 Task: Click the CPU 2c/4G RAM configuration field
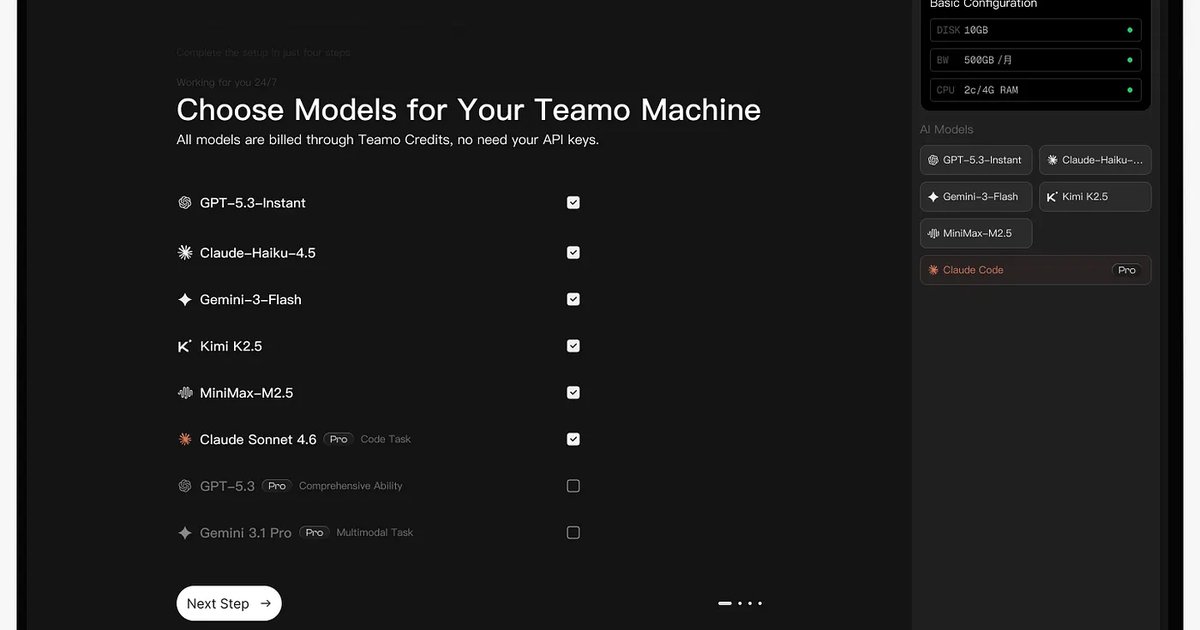click(x=1035, y=89)
